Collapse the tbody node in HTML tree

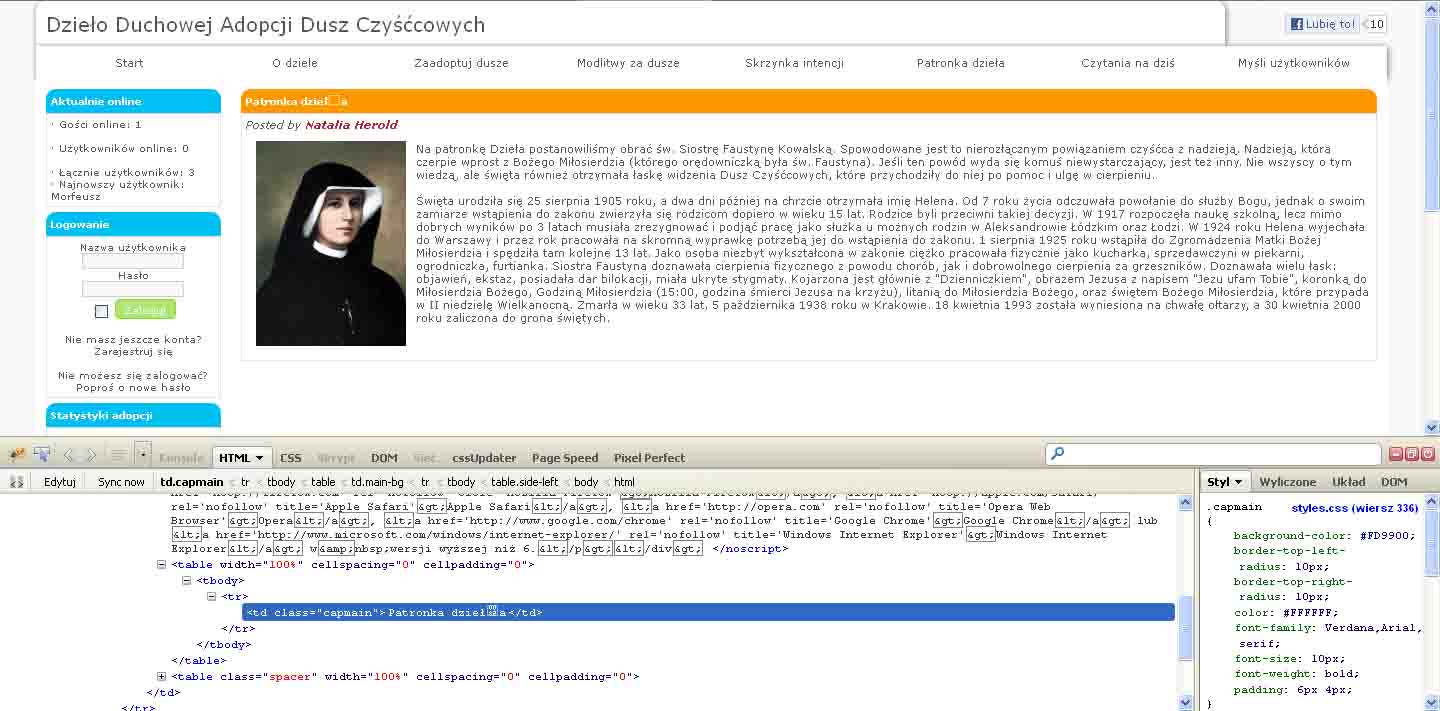click(x=186, y=581)
